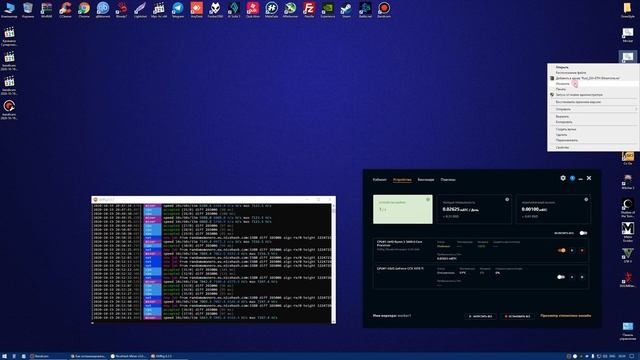
Task: Choose 'Изменить' in the context menu
Action: click(x=593, y=84)
